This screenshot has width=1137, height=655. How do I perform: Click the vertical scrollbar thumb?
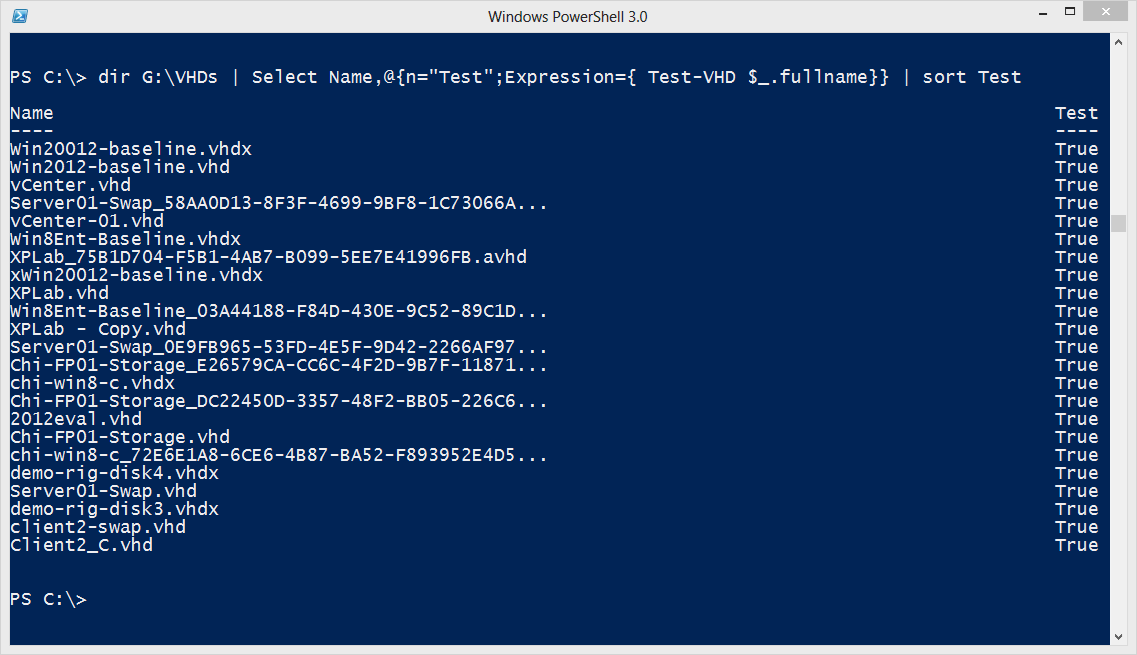coord(1118,223)
